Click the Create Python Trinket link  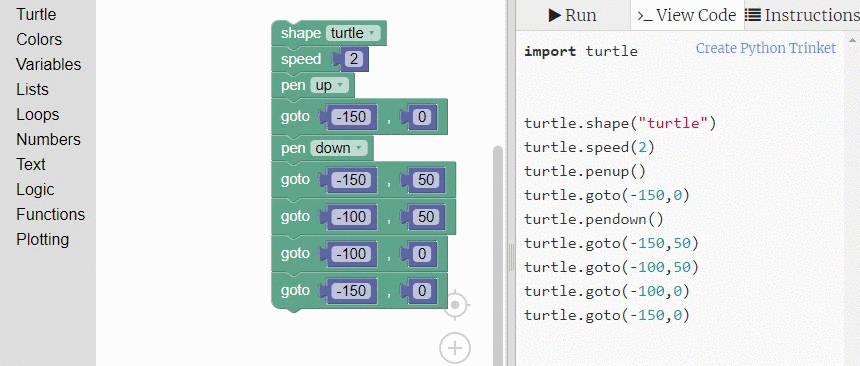(x=766, y=48)
